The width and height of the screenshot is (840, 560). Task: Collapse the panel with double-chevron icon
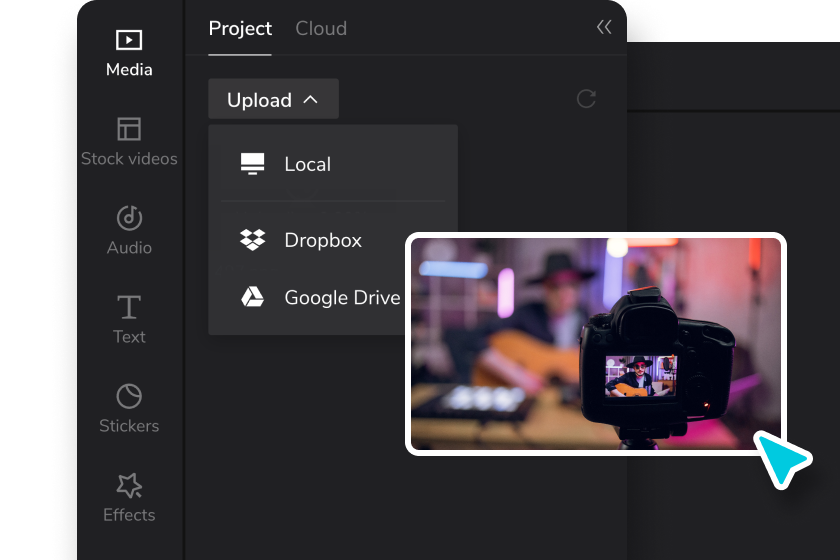tap(604, 27)
